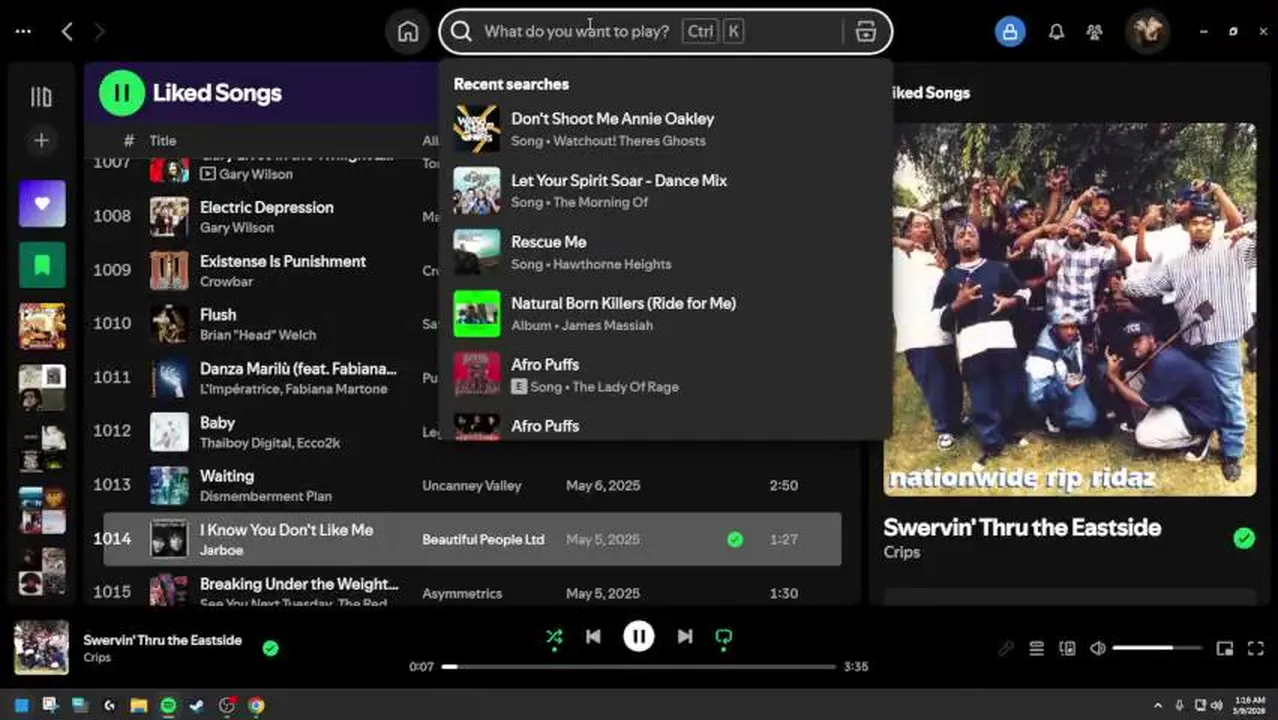Open the Queue icon
The height and width of the screenshot is (720, 1278).
coord(1037,649)
